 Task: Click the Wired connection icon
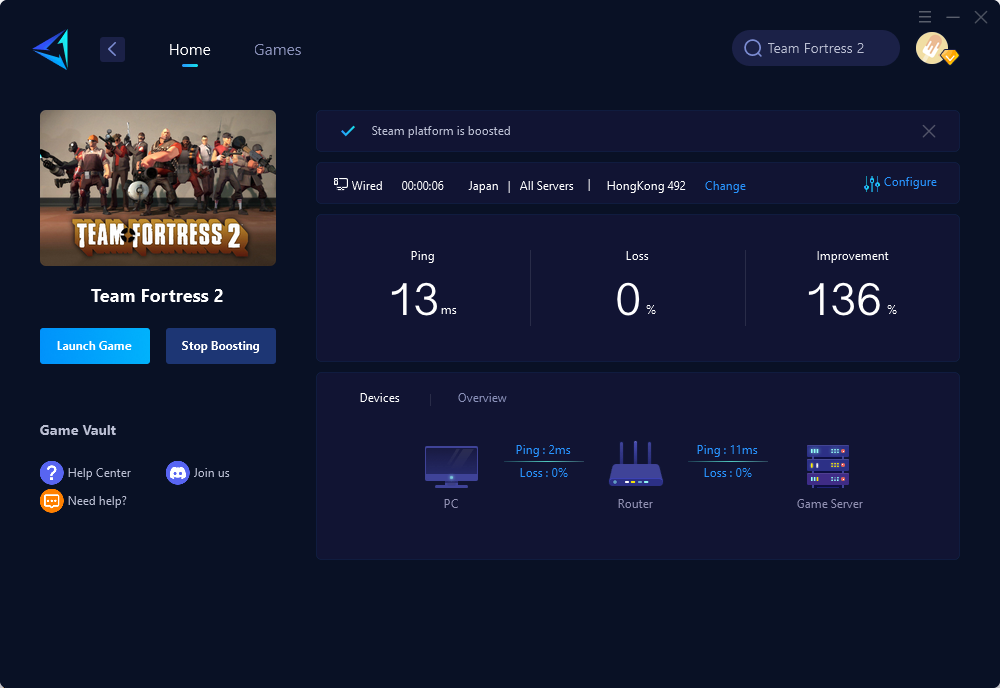tap(341, 184)
